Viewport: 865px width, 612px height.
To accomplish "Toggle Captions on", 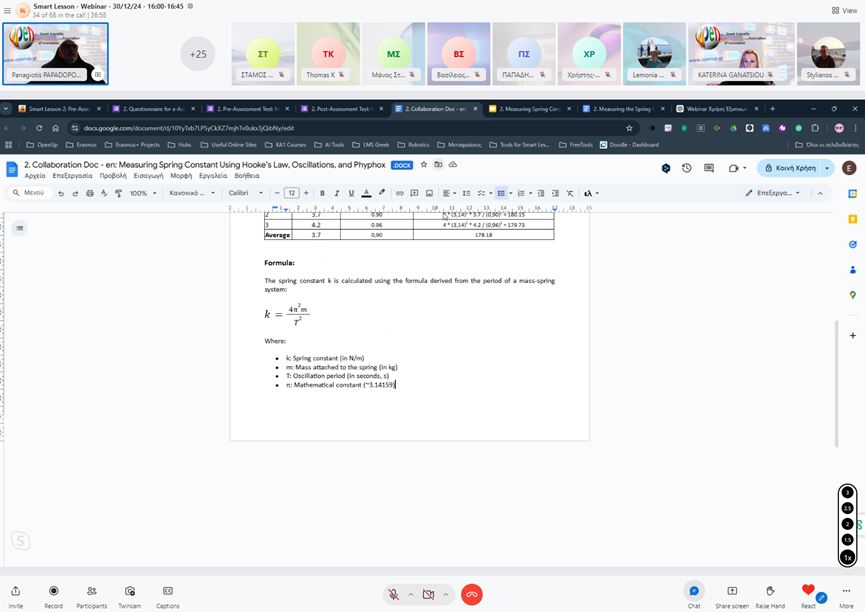I will 168,591.
